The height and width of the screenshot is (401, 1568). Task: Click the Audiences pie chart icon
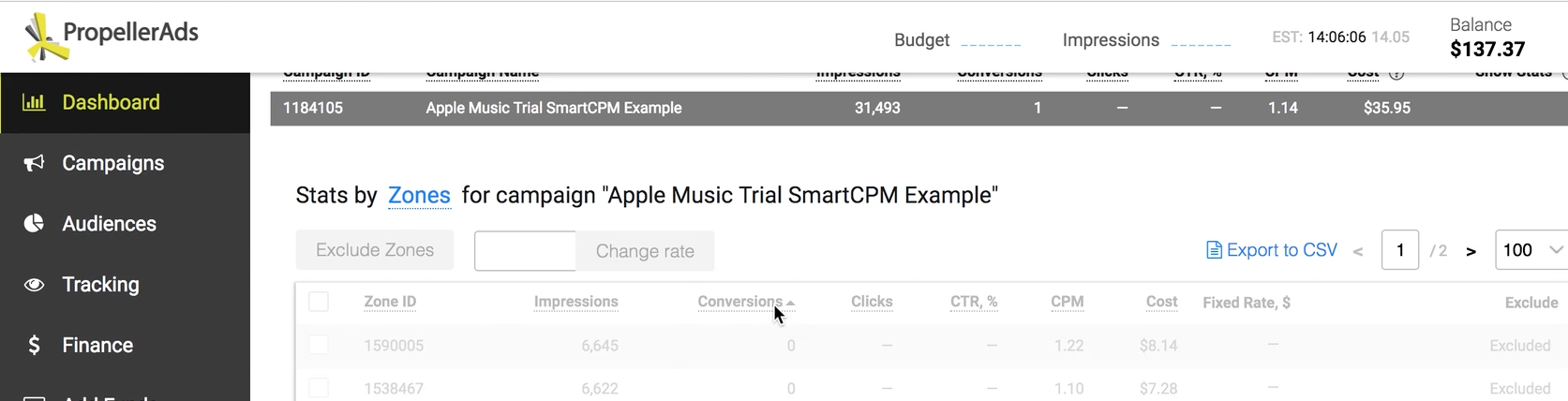tap(34, 223)
